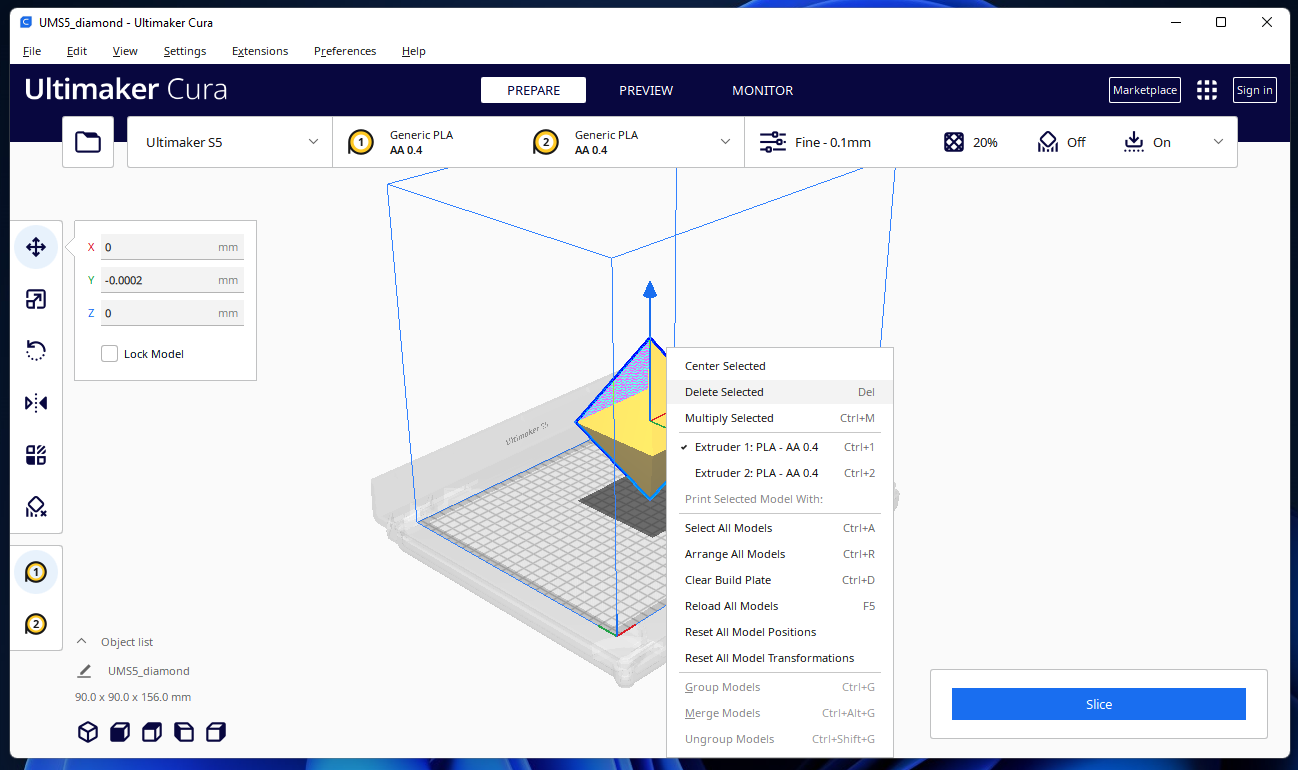Click the infill 20% icon
Screen dimensions: 1298x770
[954, 142]
